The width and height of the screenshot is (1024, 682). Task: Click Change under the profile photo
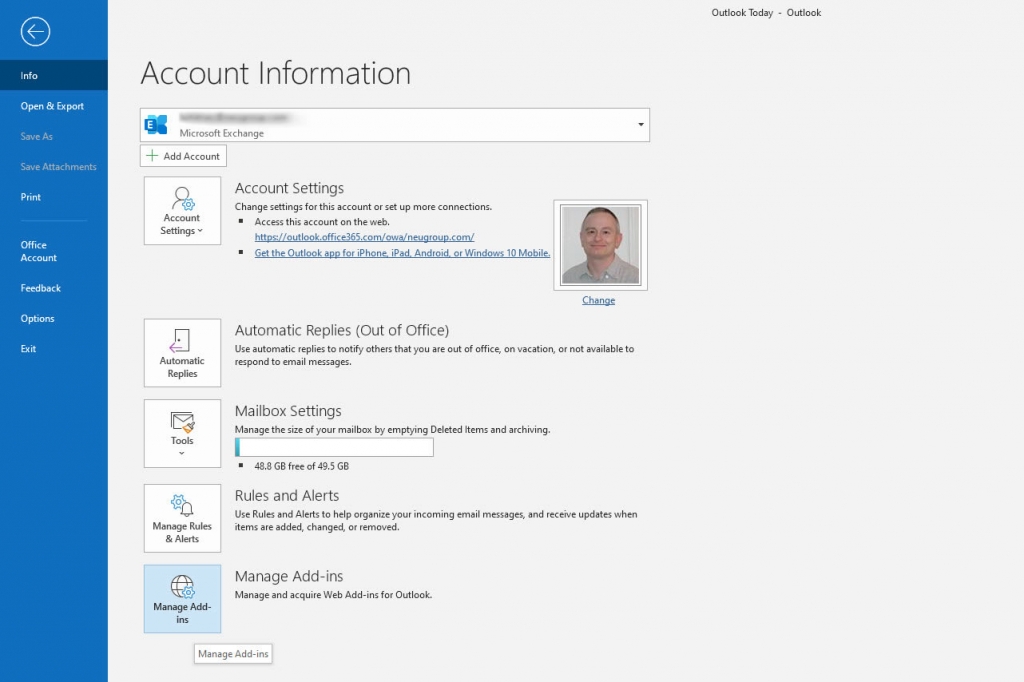(598, 300)
